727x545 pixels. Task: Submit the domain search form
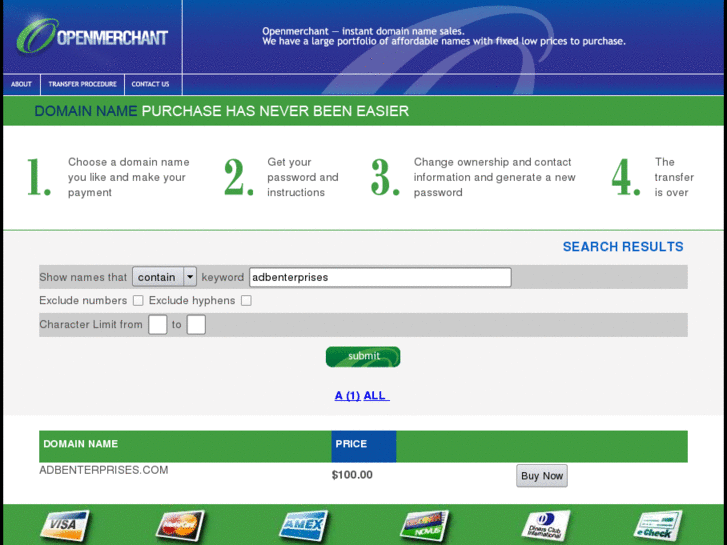(363, 356)
